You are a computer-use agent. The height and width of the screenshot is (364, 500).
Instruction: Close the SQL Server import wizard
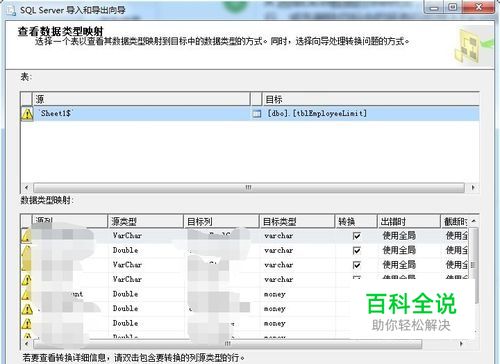point(479,7)
